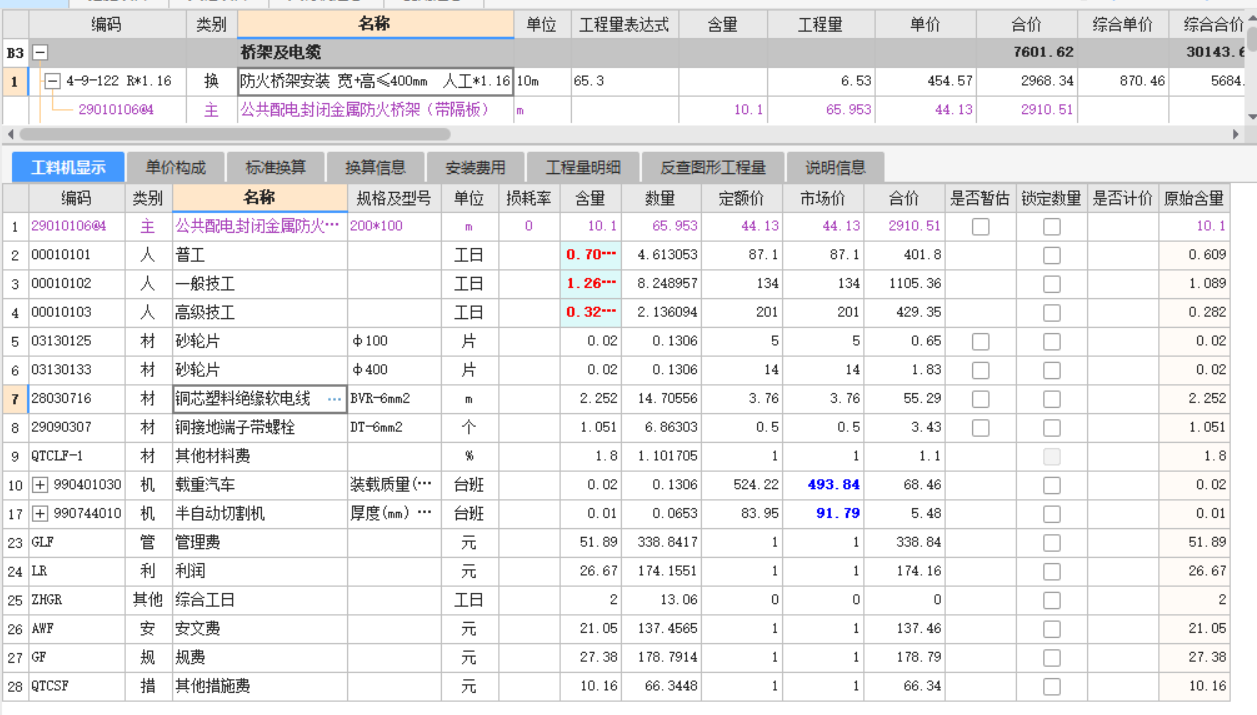Select the 一般技工 content cell 1.26
This screenshot has height=715, width=1257.
pos(590,284)
